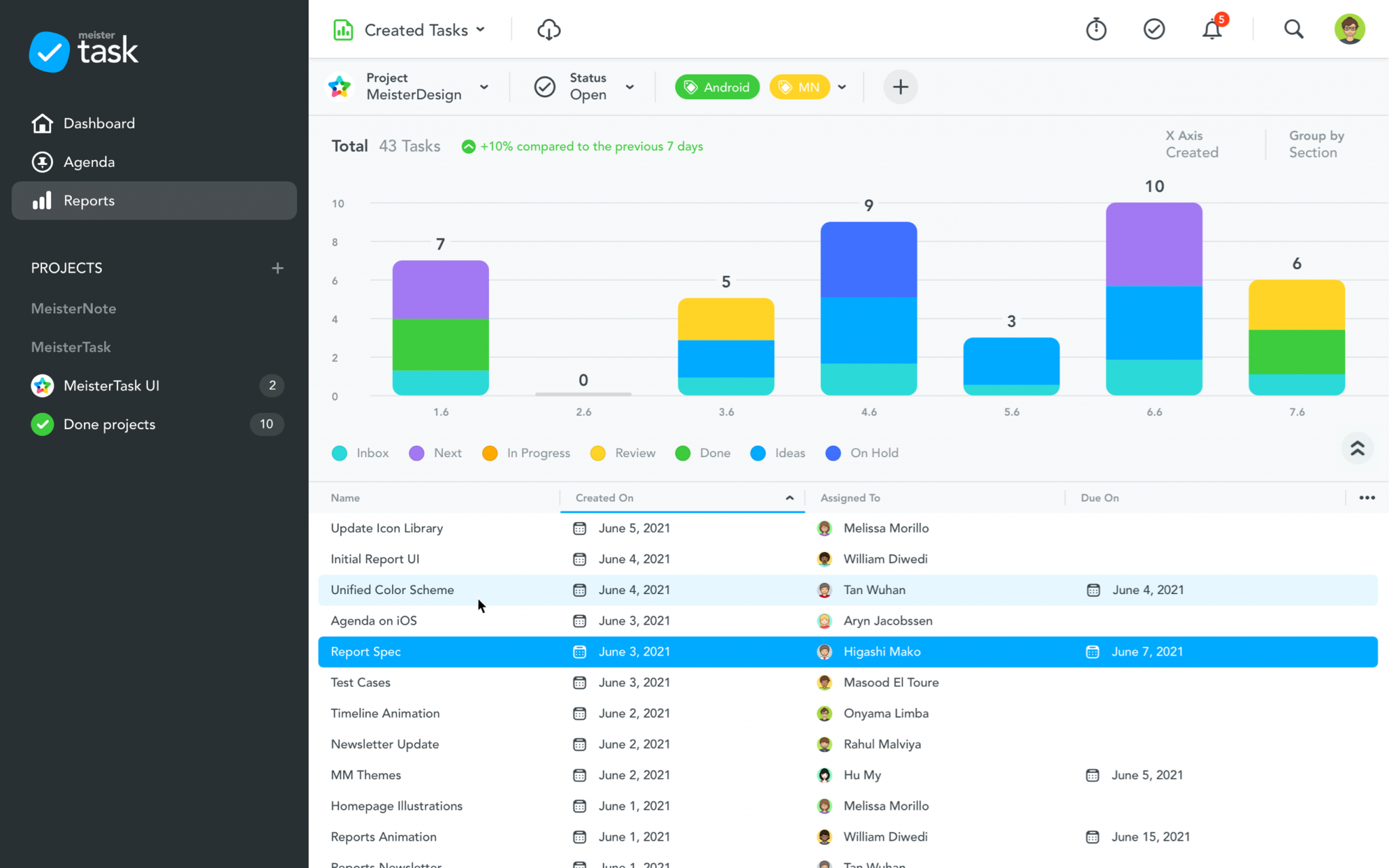The image size is (1389, 868).
Task: Open MeisterTask project
Action: coord(71,347)
